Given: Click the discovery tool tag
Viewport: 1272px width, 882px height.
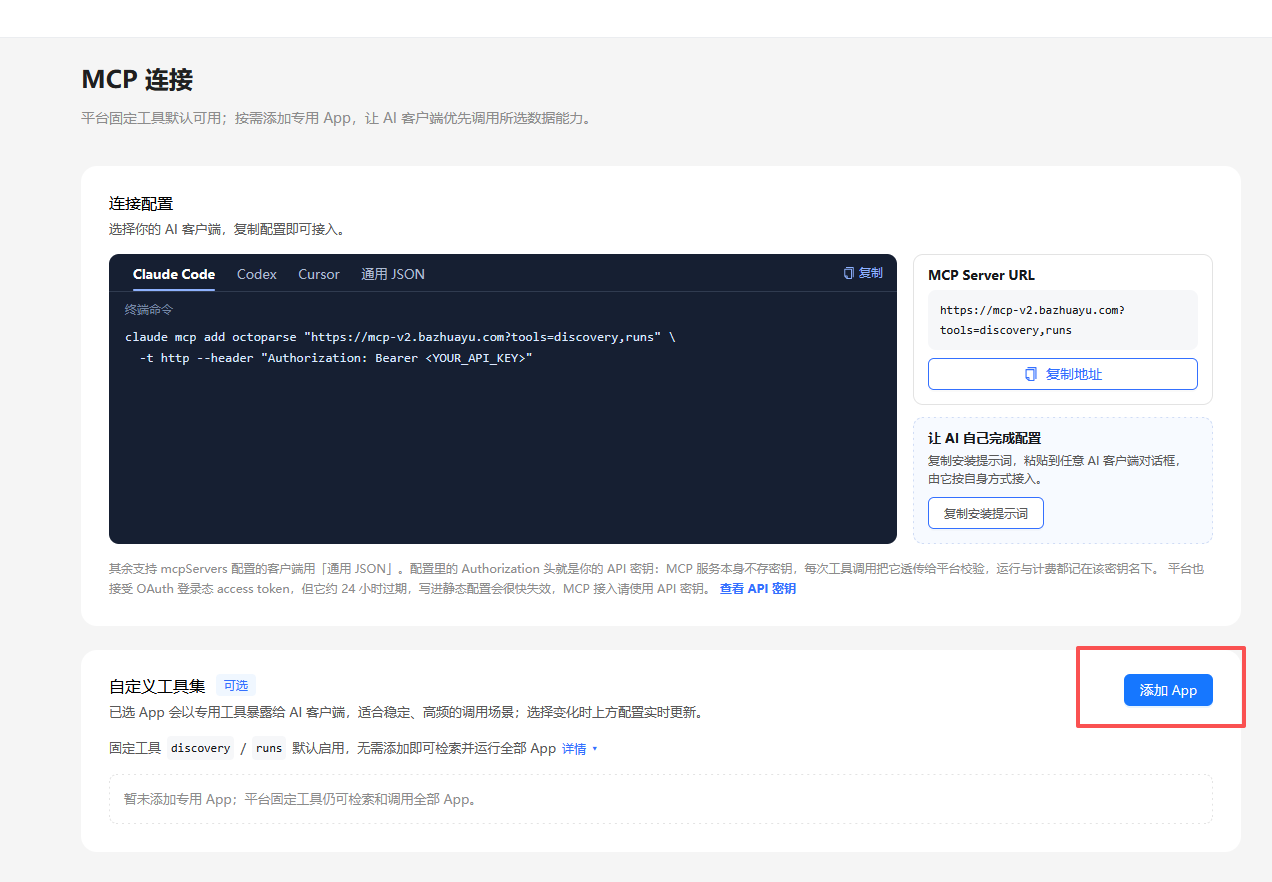Looking at the screenshot, I should [200, 748].
